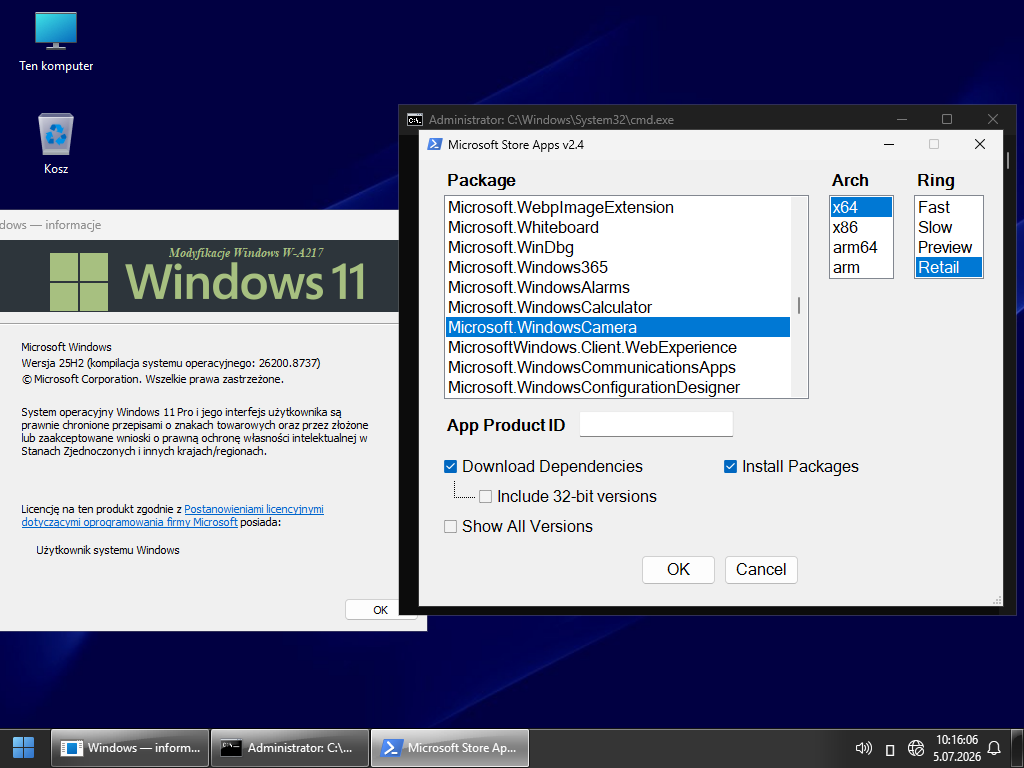Select Microsoft.WindowsCalculator package
The height and width of the screenshot is (768, 1024).
coord(618,307)
